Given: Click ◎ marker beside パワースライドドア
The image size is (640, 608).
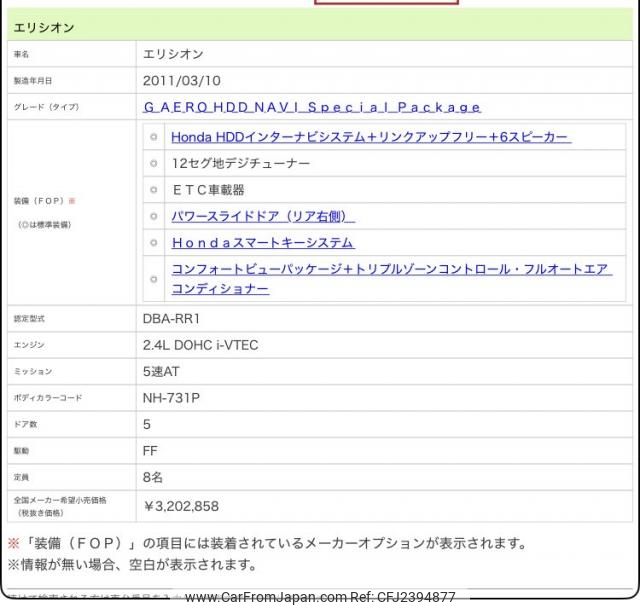Looking at the screenshot, I should click(x=154, y=216).
